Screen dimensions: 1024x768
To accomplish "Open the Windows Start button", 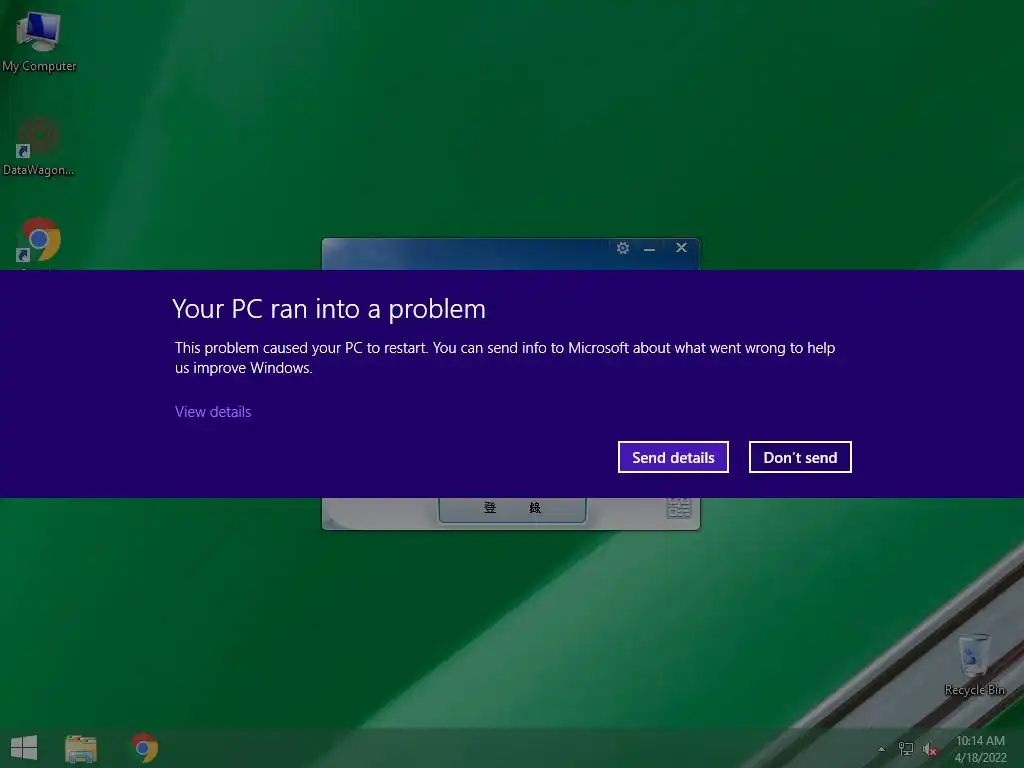I will 24,747.
